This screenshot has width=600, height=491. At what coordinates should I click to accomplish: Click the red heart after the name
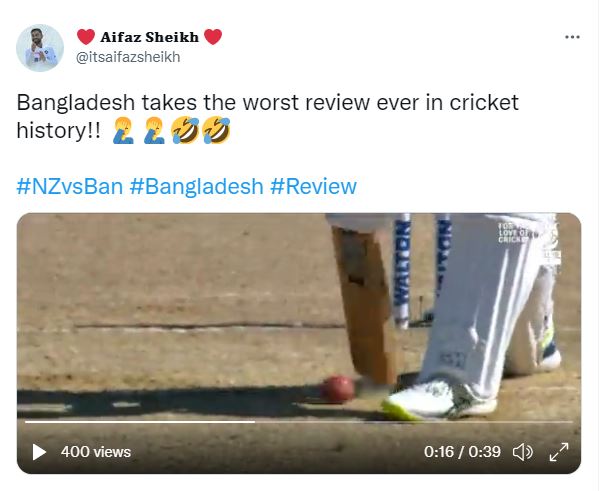coord(213,37)
